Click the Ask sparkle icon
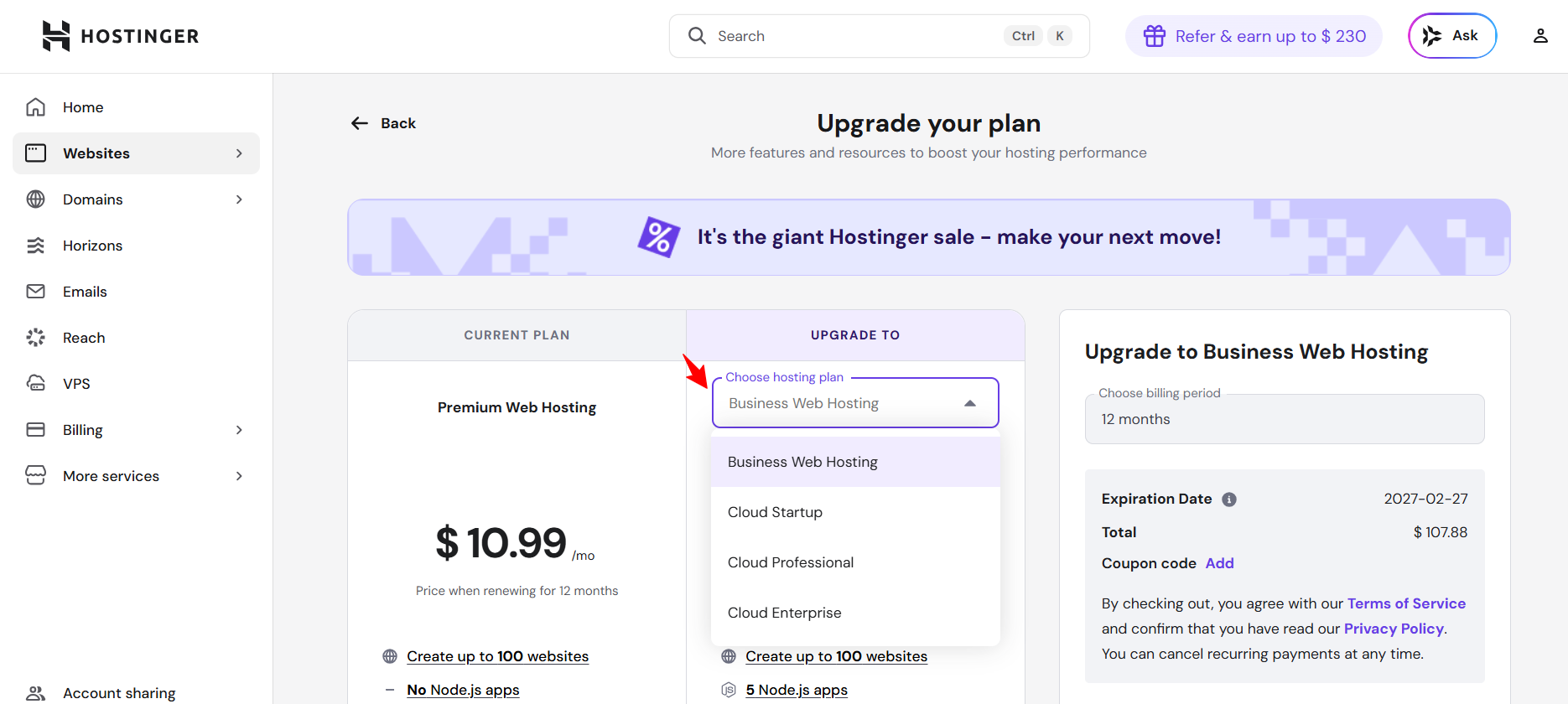The height and width of the screenshot is (704, 1568). 1432,35
